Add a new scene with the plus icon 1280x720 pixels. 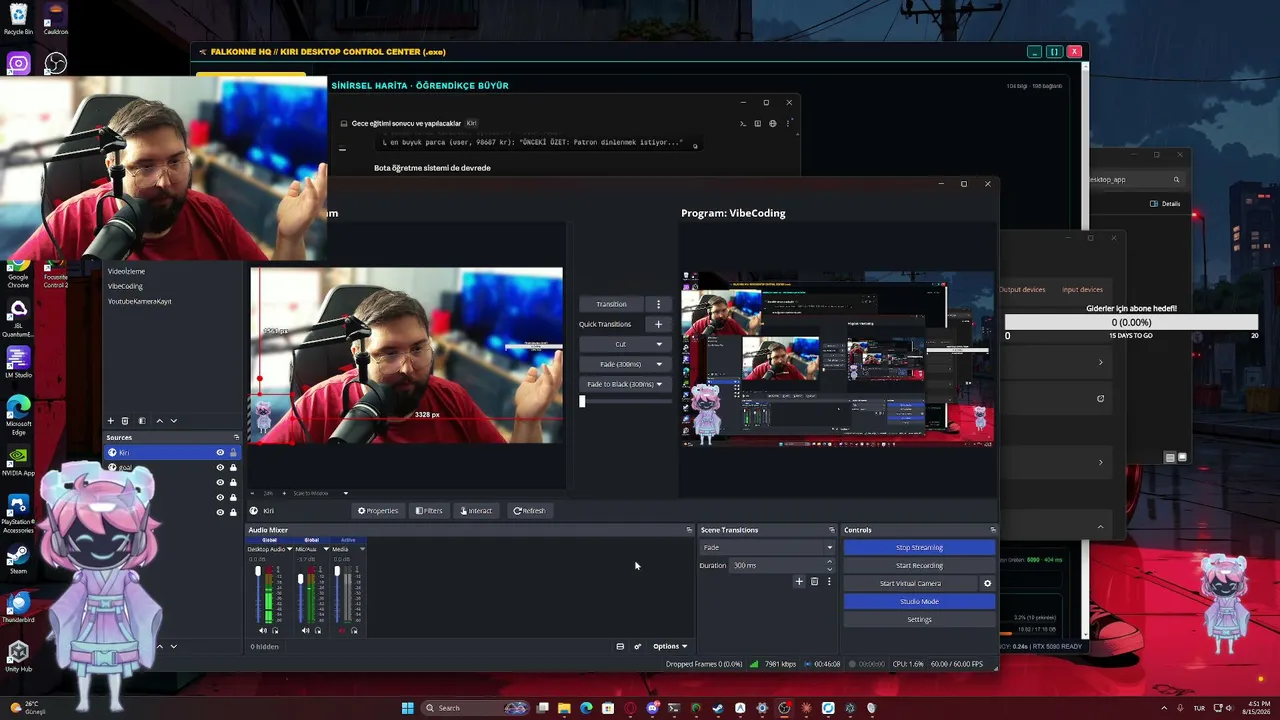pos(110,421)
